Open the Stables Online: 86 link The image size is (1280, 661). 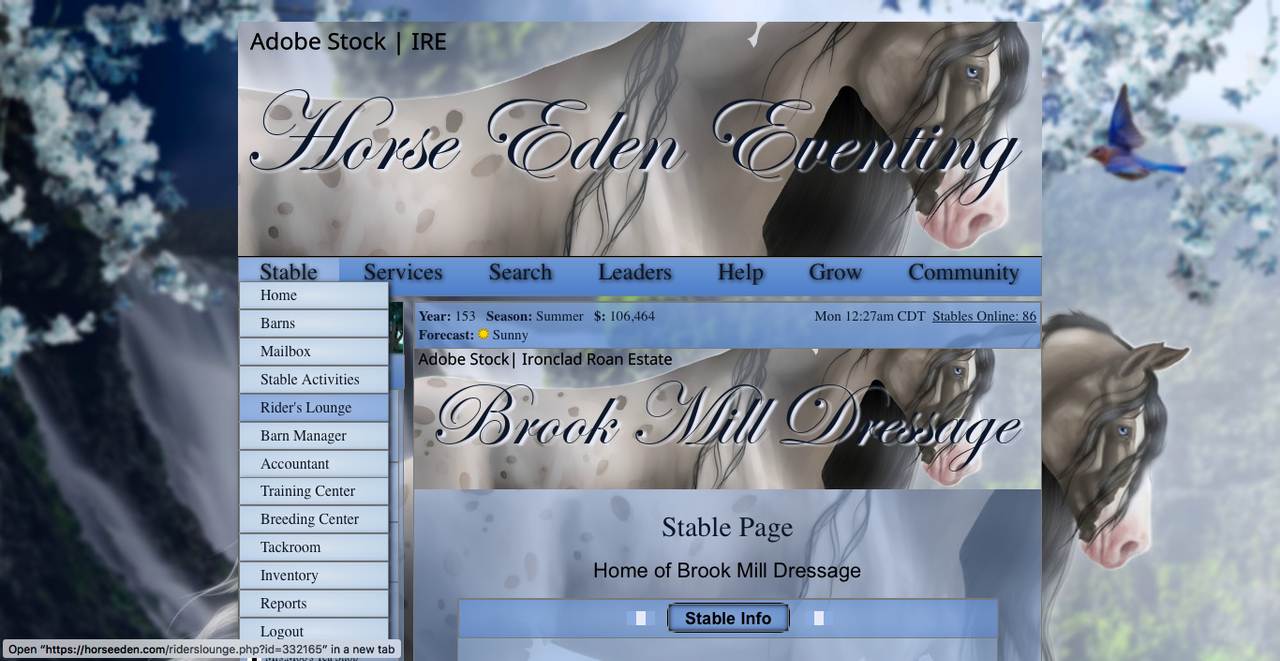coord(984,316)
